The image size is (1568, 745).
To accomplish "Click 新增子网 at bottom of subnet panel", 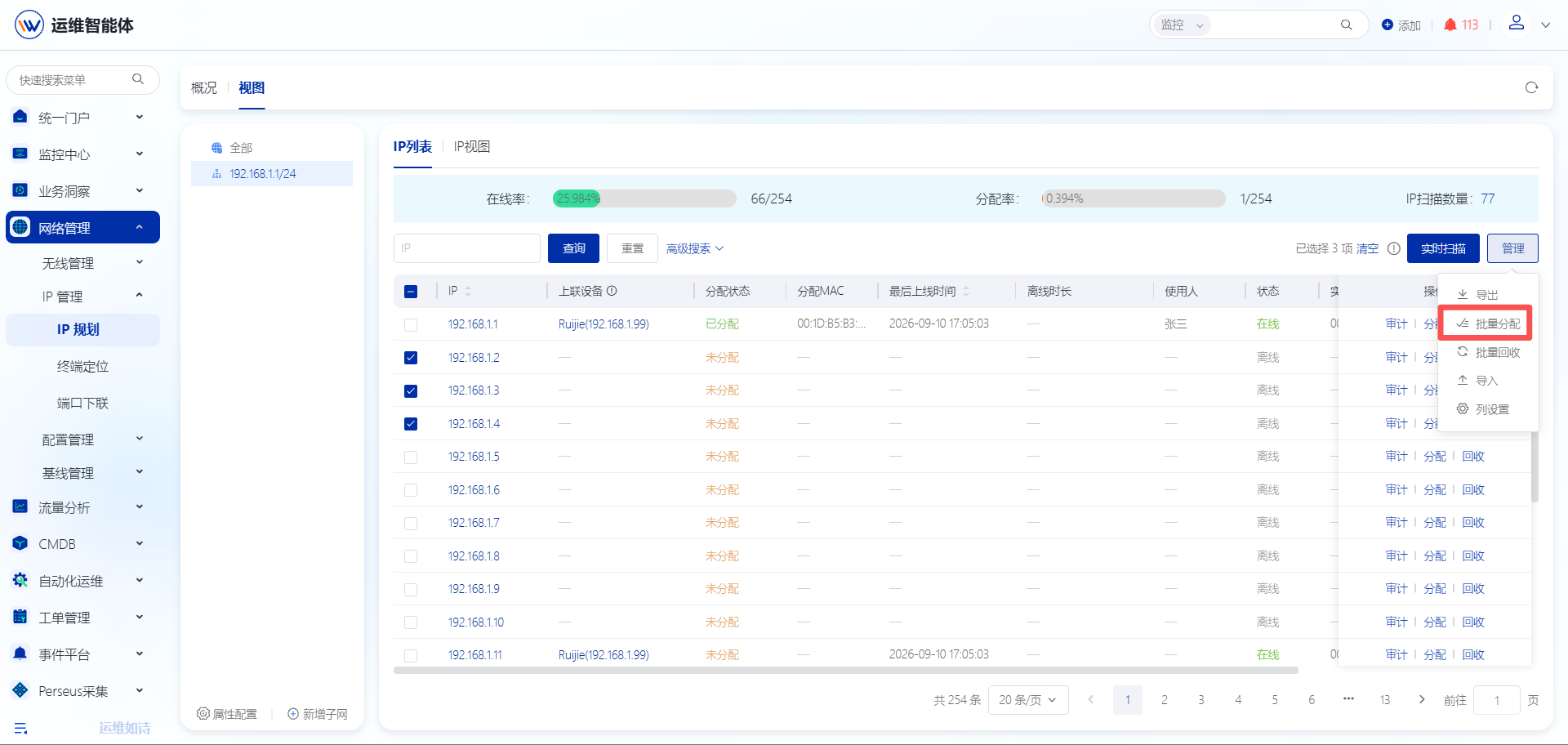I will [x=317, y=714].
